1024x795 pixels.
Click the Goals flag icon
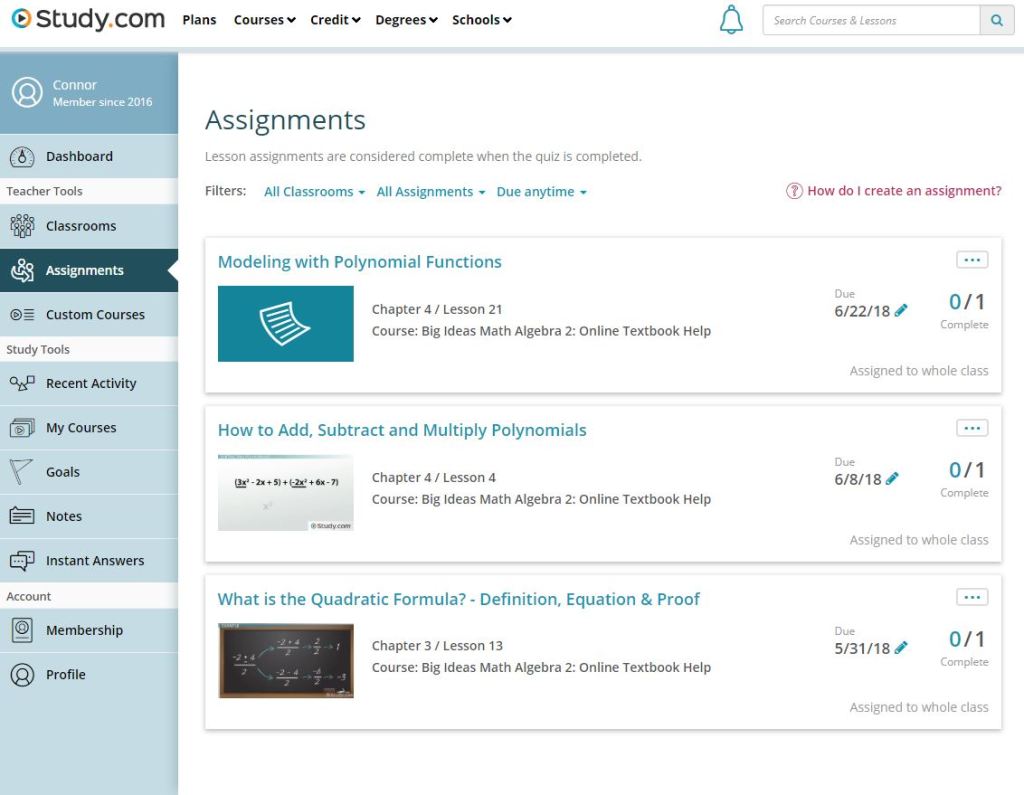click(21, 471)
